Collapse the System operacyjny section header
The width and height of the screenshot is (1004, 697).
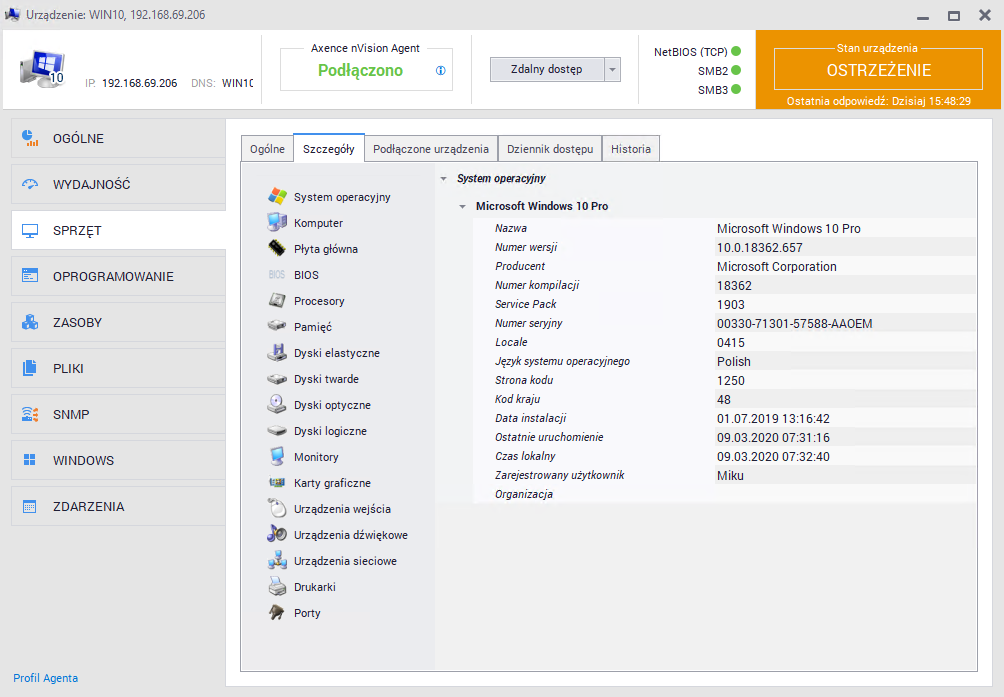coord(443,178)
